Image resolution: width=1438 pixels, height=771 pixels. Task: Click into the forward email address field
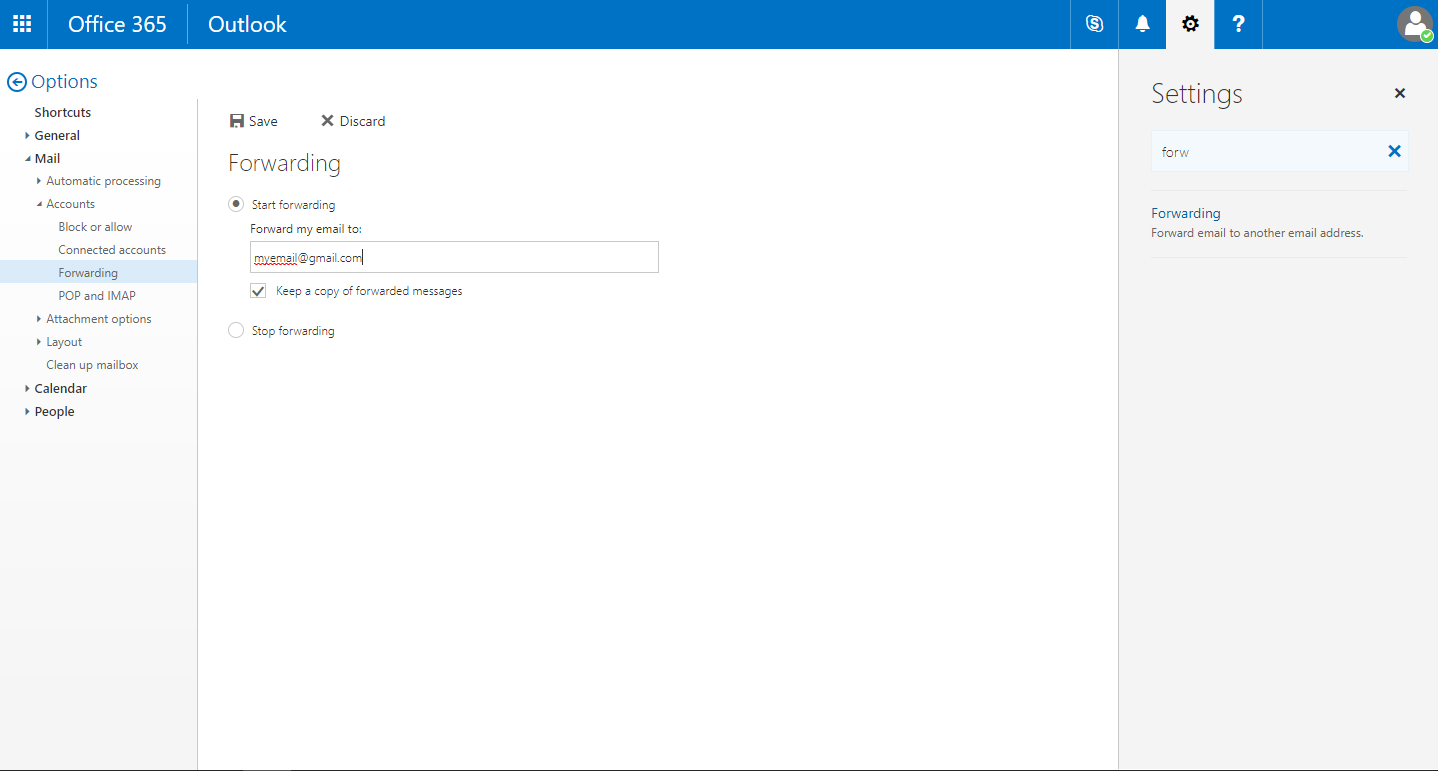(x=454, y=257)
